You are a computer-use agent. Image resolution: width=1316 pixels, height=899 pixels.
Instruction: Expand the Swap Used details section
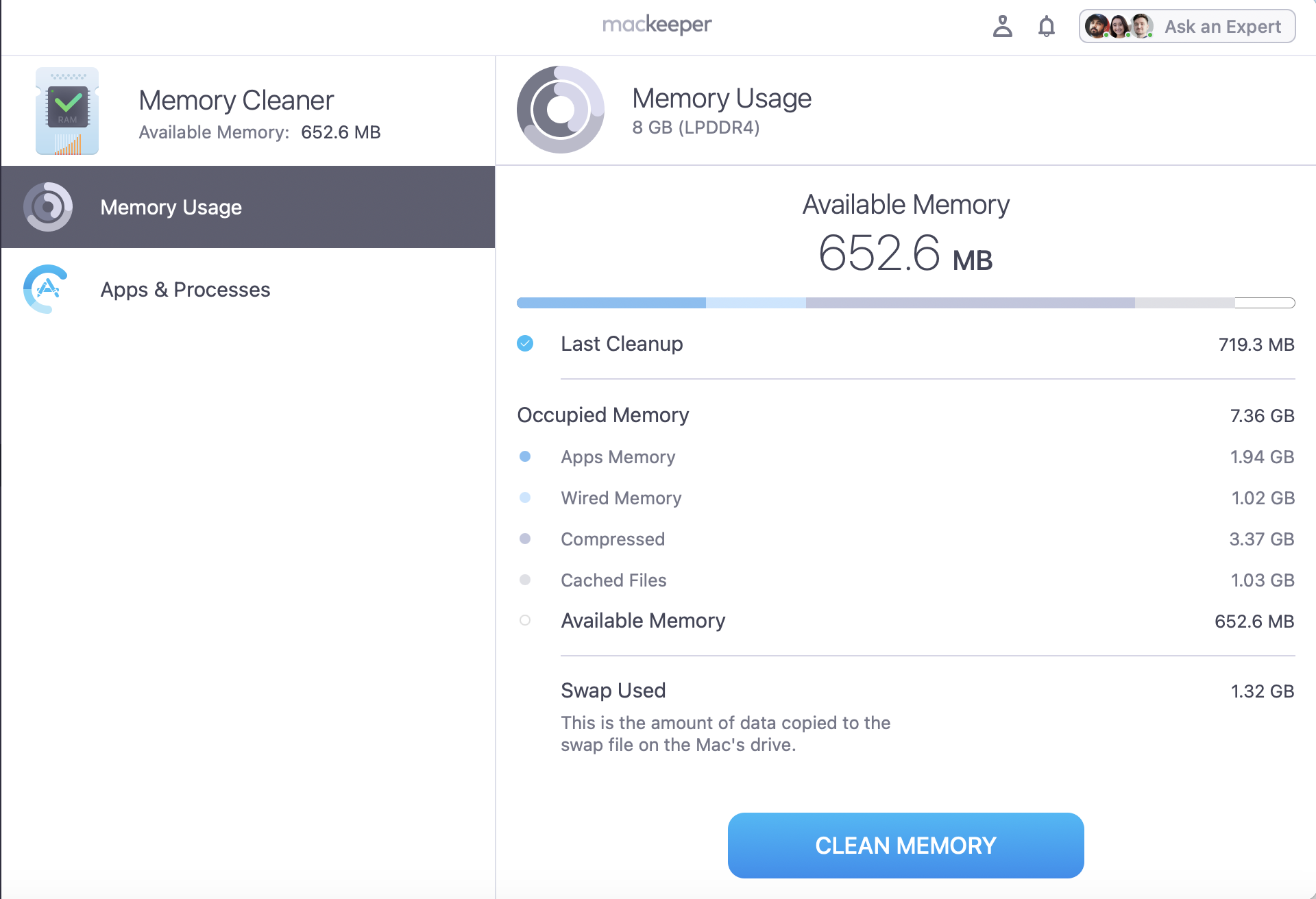[x=613, y=690]
